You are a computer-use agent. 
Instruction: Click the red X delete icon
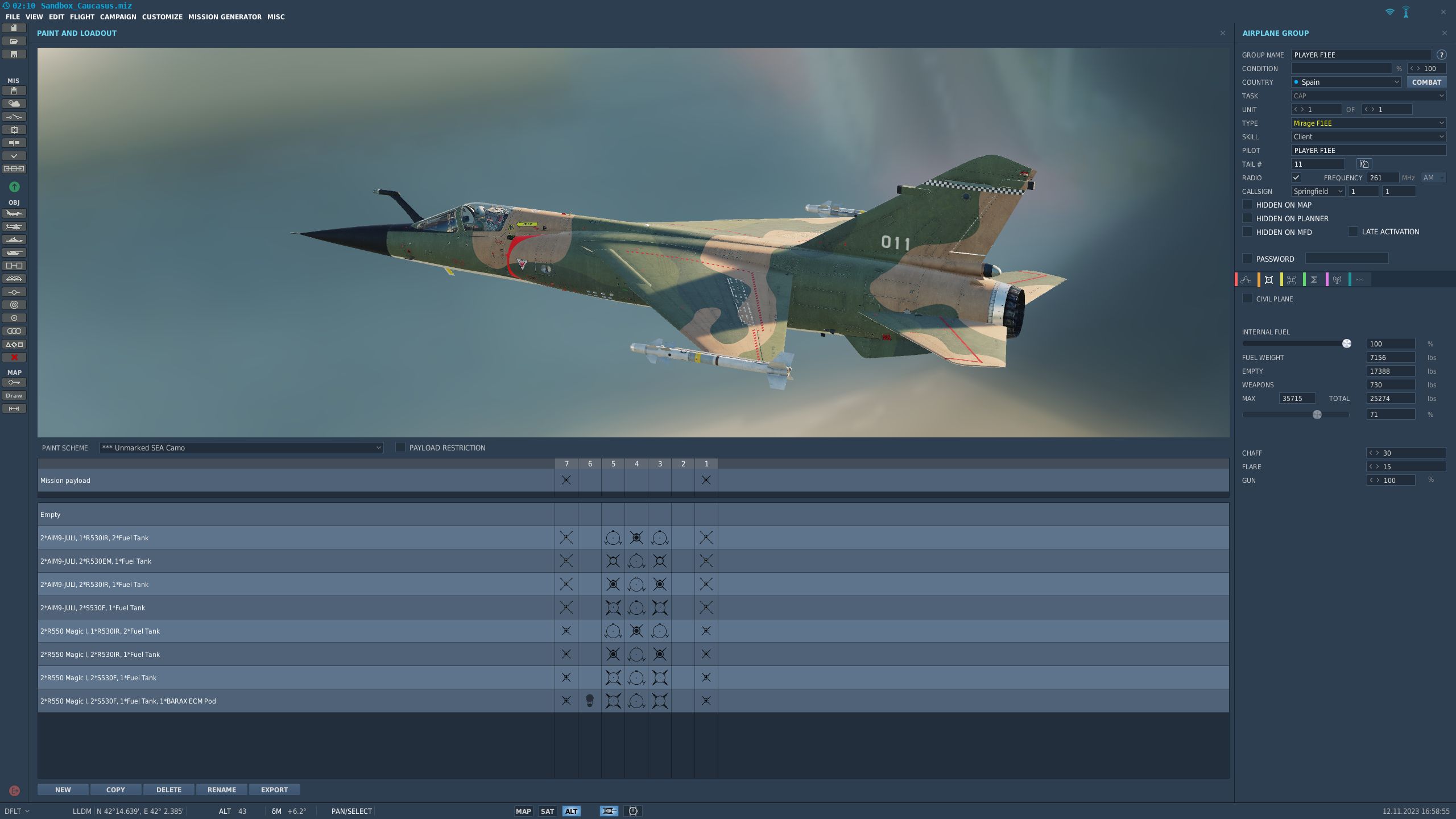pyautogui.click(x=14, y=357)
